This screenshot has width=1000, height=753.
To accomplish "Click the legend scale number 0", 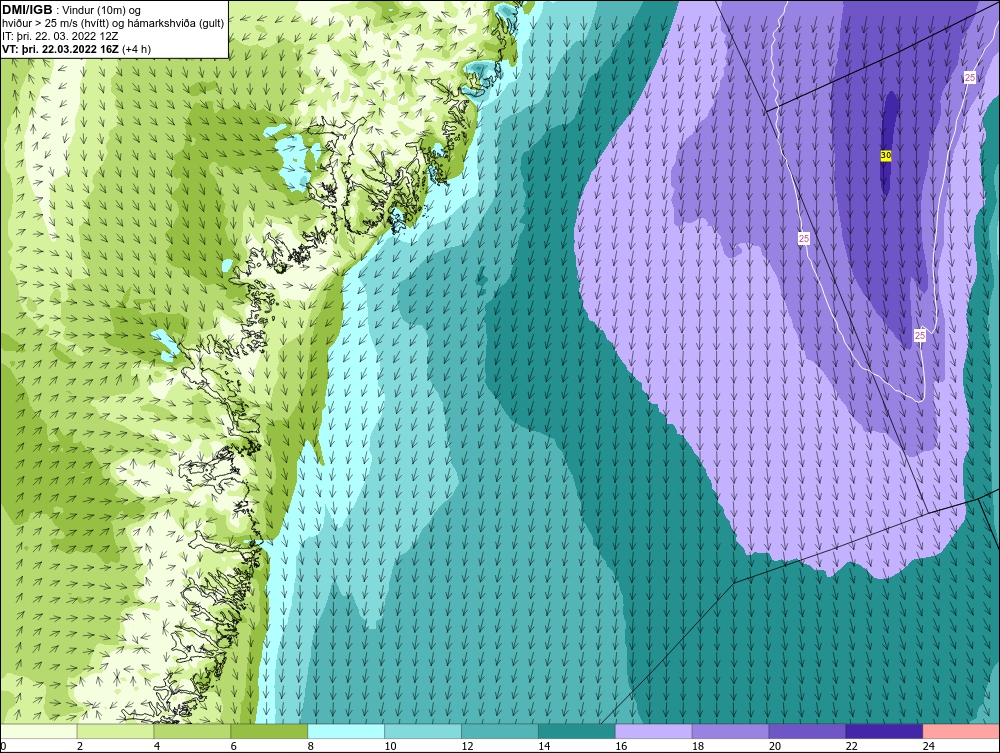I will [x=3, y=746].
